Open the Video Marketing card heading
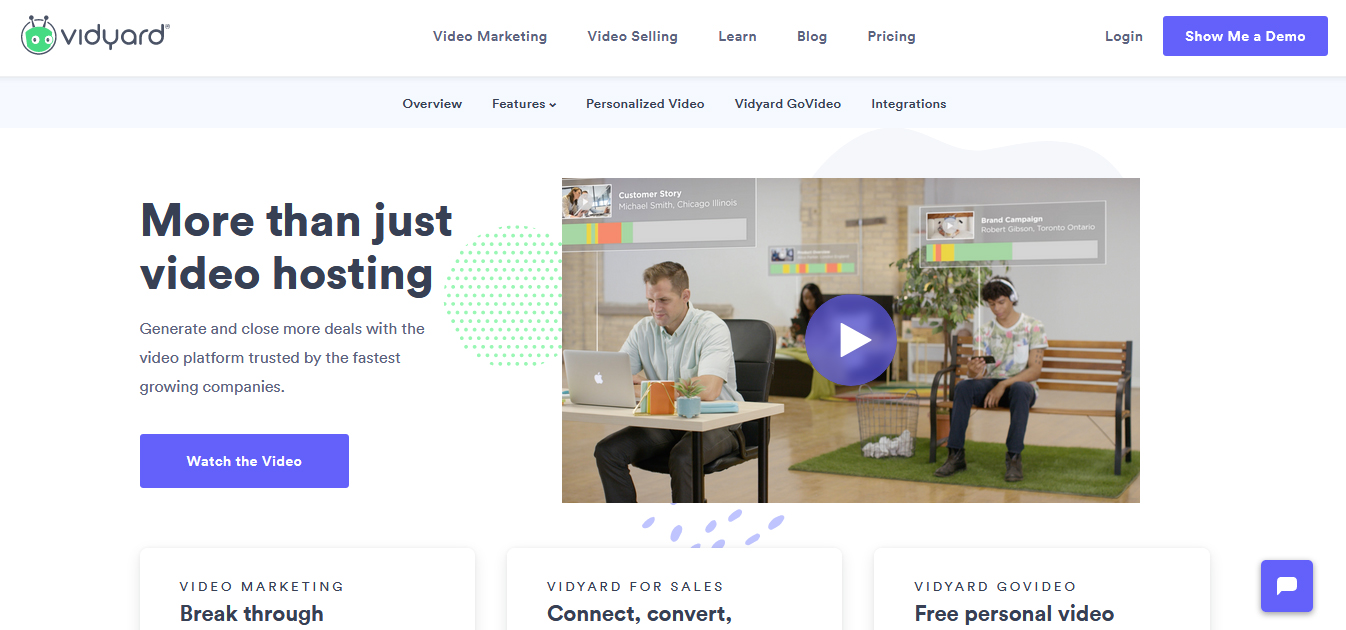 coord(251,613)
